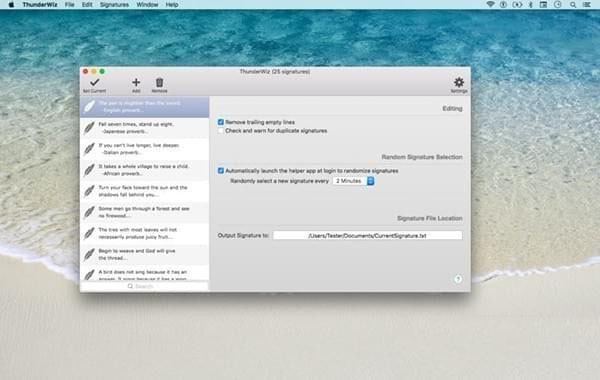600x380 pixels.
Task: Click the help question mark button
Action: 458,279
